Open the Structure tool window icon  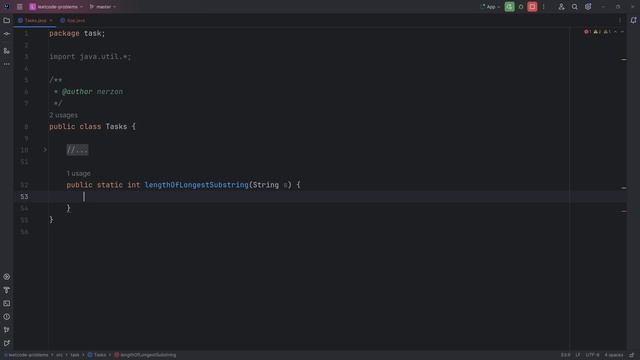(x=7, y=51)
